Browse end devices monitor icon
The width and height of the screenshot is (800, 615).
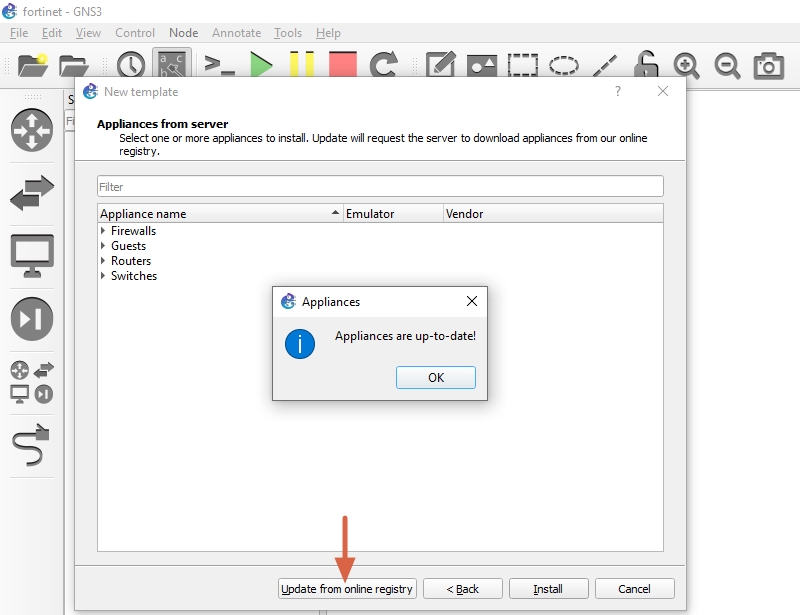[32, 256]
